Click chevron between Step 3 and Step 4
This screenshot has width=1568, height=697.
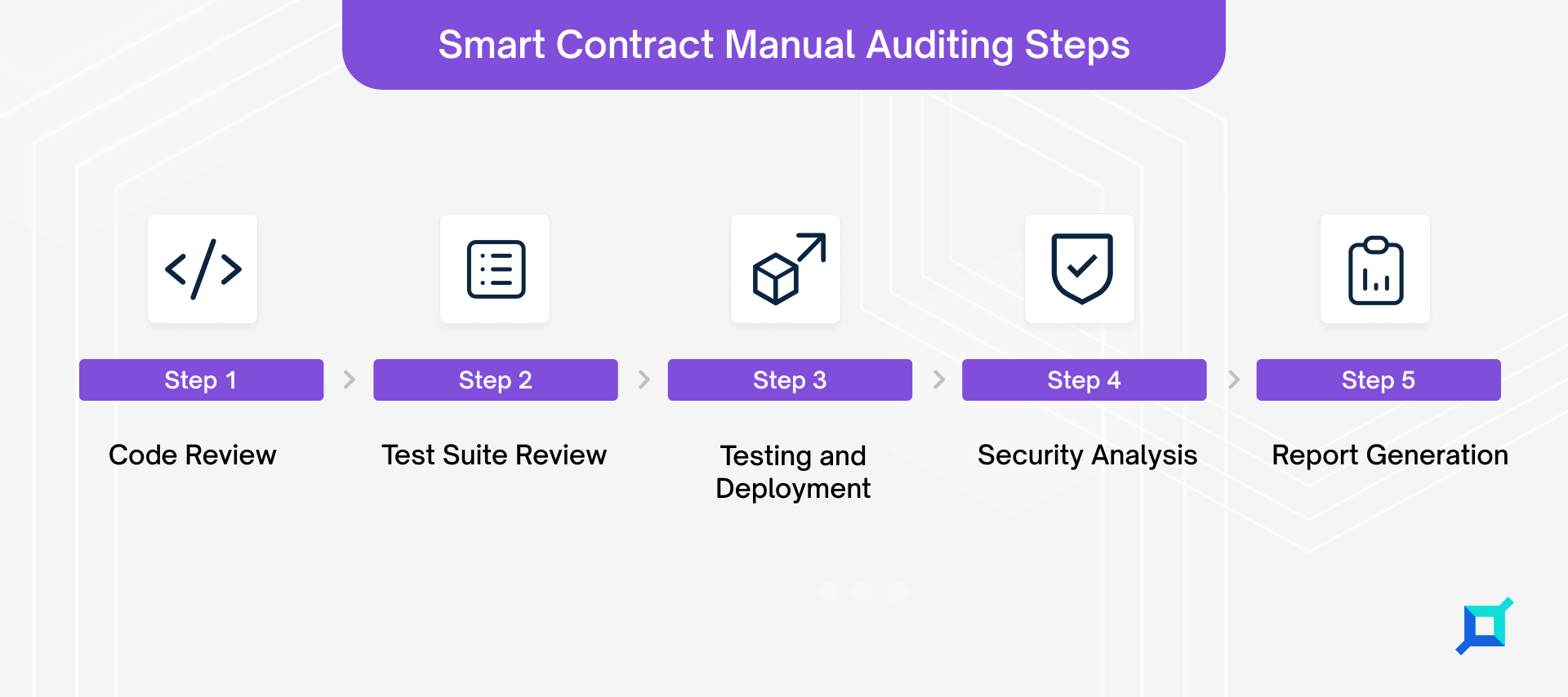939,380
